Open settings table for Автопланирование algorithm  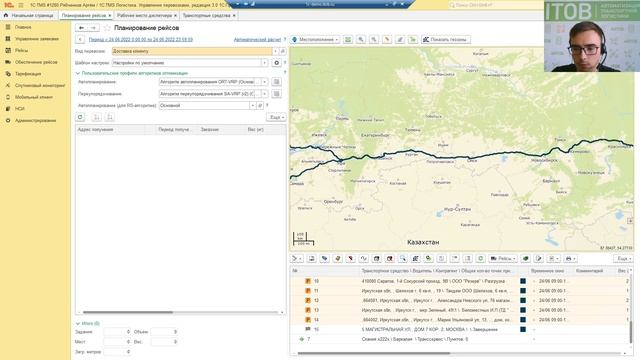pos(276,82)
